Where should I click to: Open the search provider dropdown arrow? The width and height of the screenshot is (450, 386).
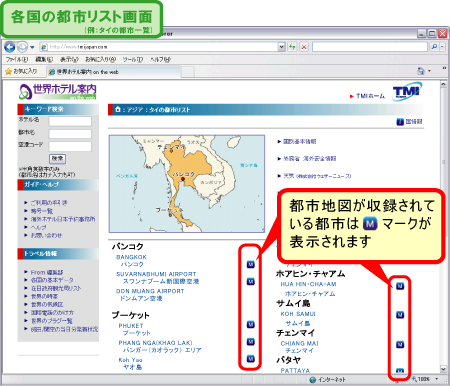(442, 47)
